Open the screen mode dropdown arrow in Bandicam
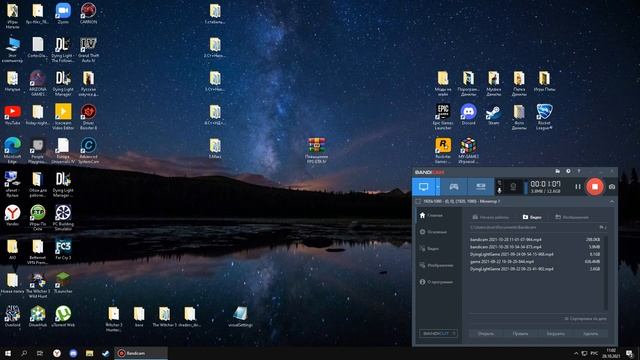This screenshot has height=360, width=640. [438, 187]
